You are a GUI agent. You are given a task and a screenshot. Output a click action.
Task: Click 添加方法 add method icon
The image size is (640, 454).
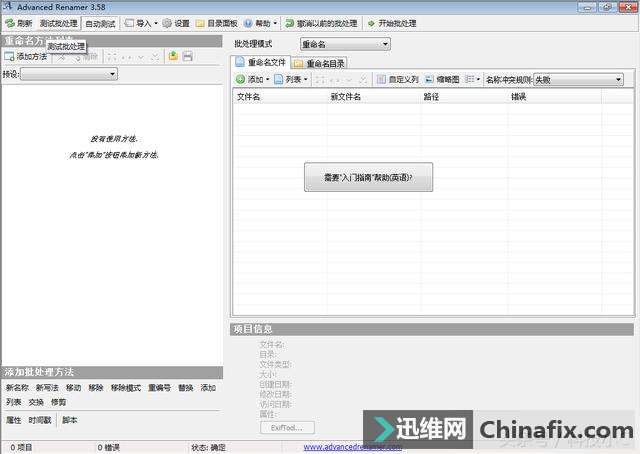9,57
